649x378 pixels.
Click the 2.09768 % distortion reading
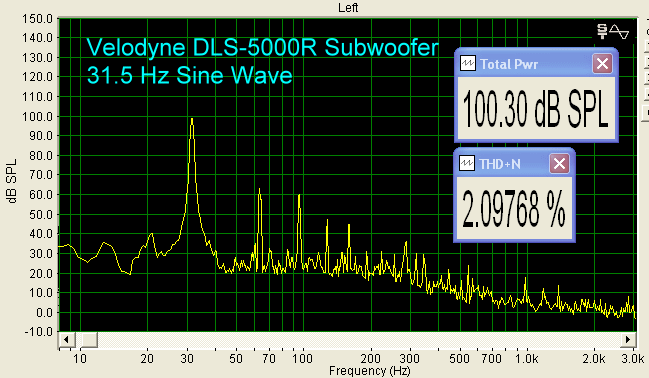514,208
